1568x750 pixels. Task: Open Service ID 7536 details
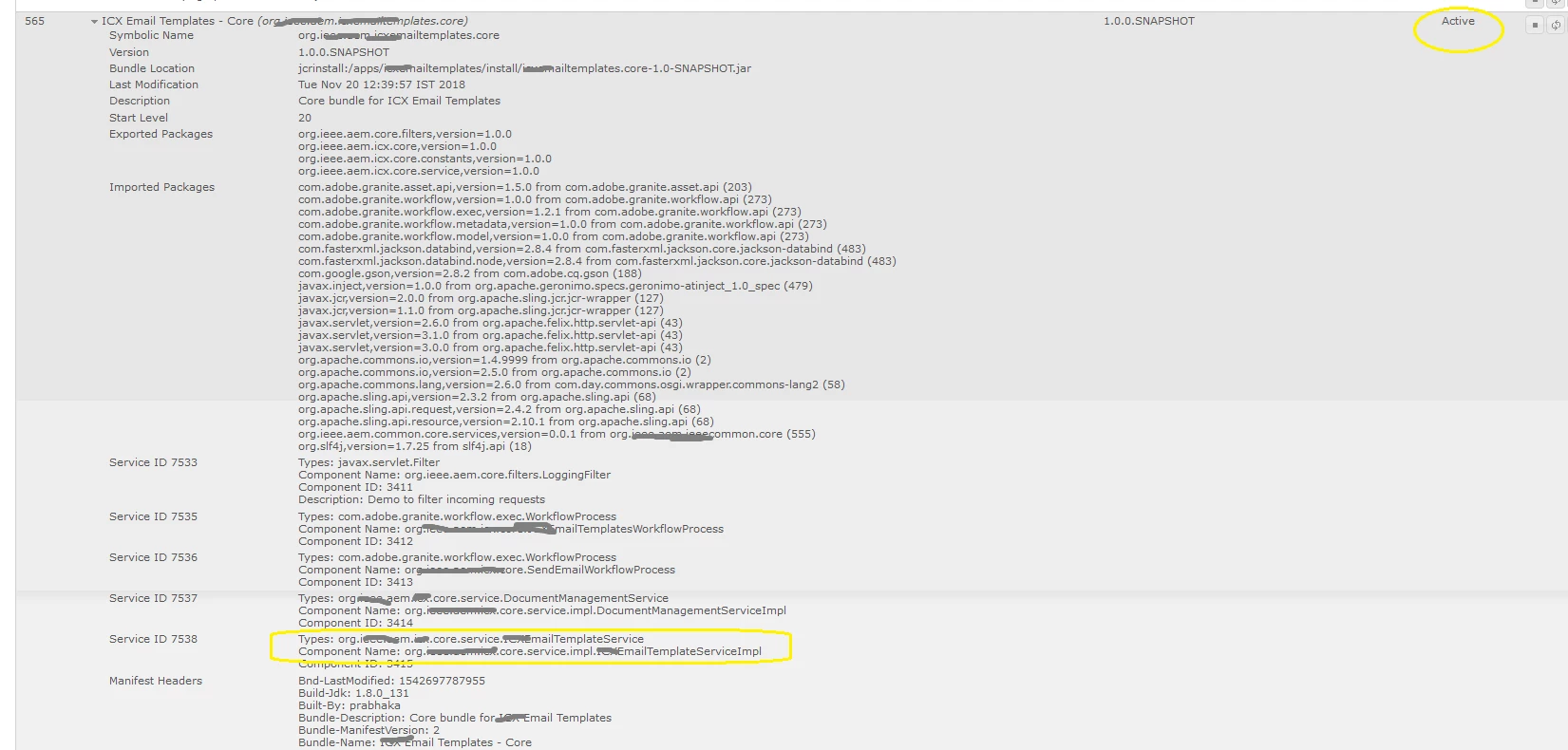(153, 557)
